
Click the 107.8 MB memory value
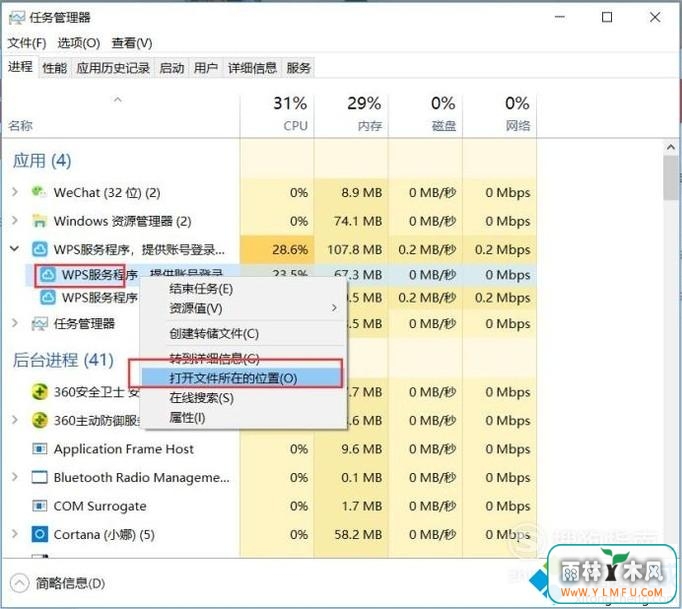[354, 250]
